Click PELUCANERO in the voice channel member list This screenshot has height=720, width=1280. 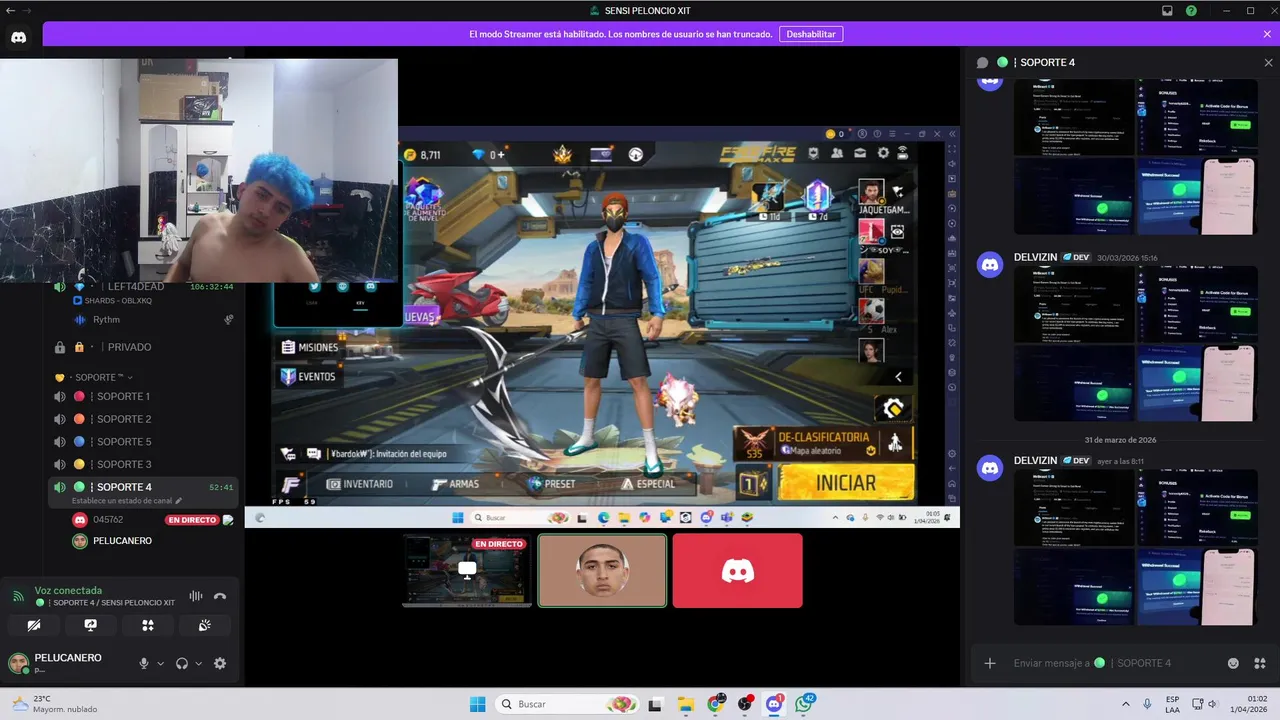click(122, 541)
